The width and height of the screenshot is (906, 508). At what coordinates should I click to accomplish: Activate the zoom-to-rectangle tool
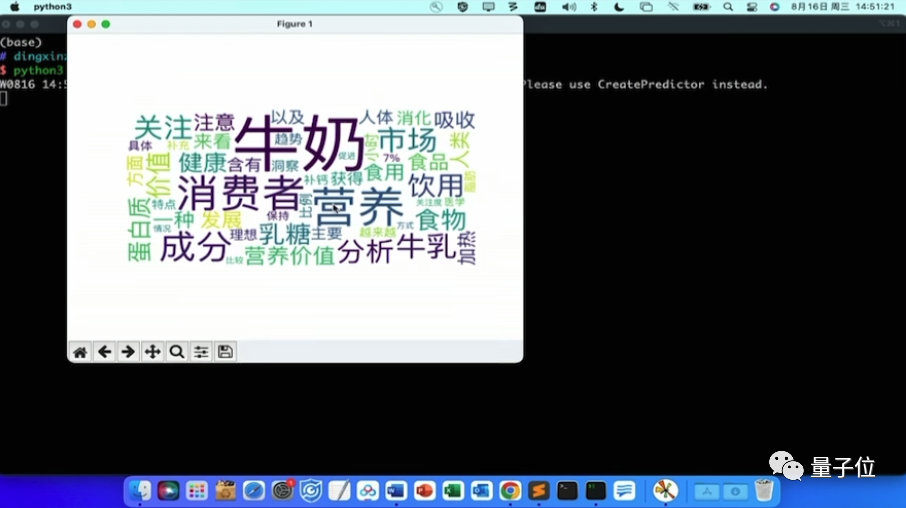pyautogui.click(x=177, y=352)
